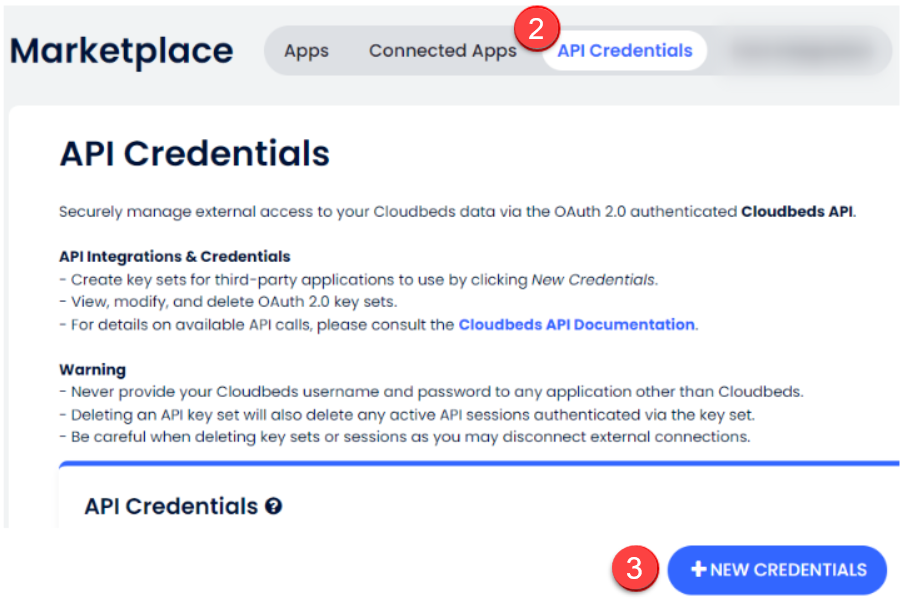
Task: Select the API Credentials tab
Action: pos(625,51)
